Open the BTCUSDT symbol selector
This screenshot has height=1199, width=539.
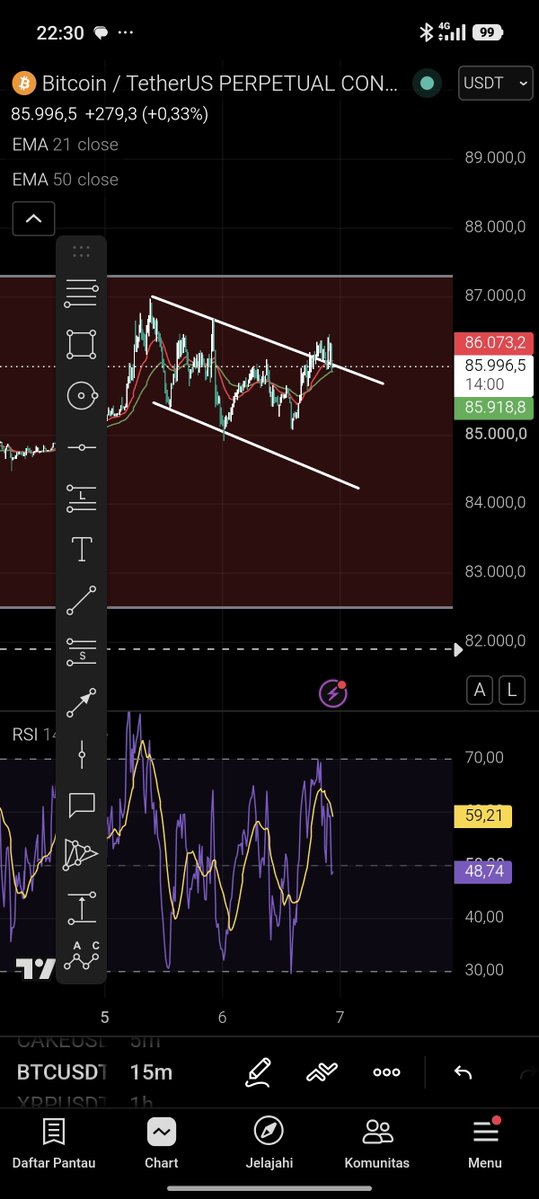(62, 1072)
